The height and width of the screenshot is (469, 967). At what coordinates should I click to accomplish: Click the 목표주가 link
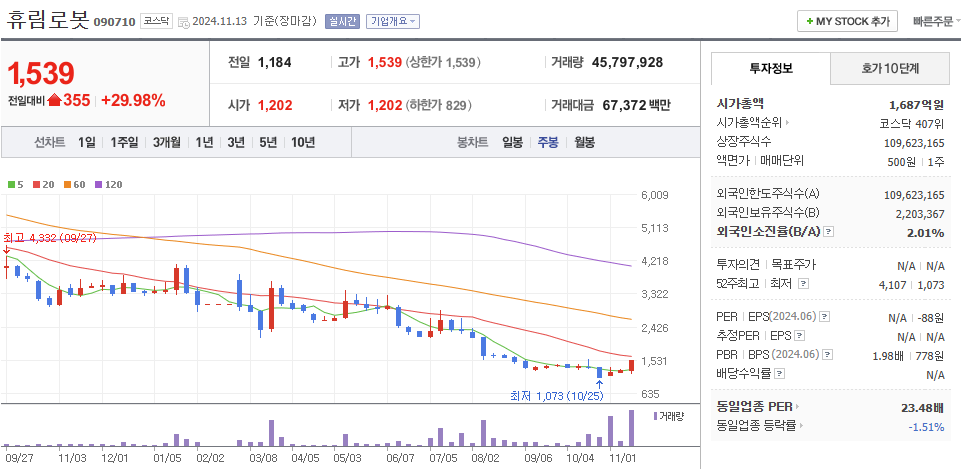point(794,265)
